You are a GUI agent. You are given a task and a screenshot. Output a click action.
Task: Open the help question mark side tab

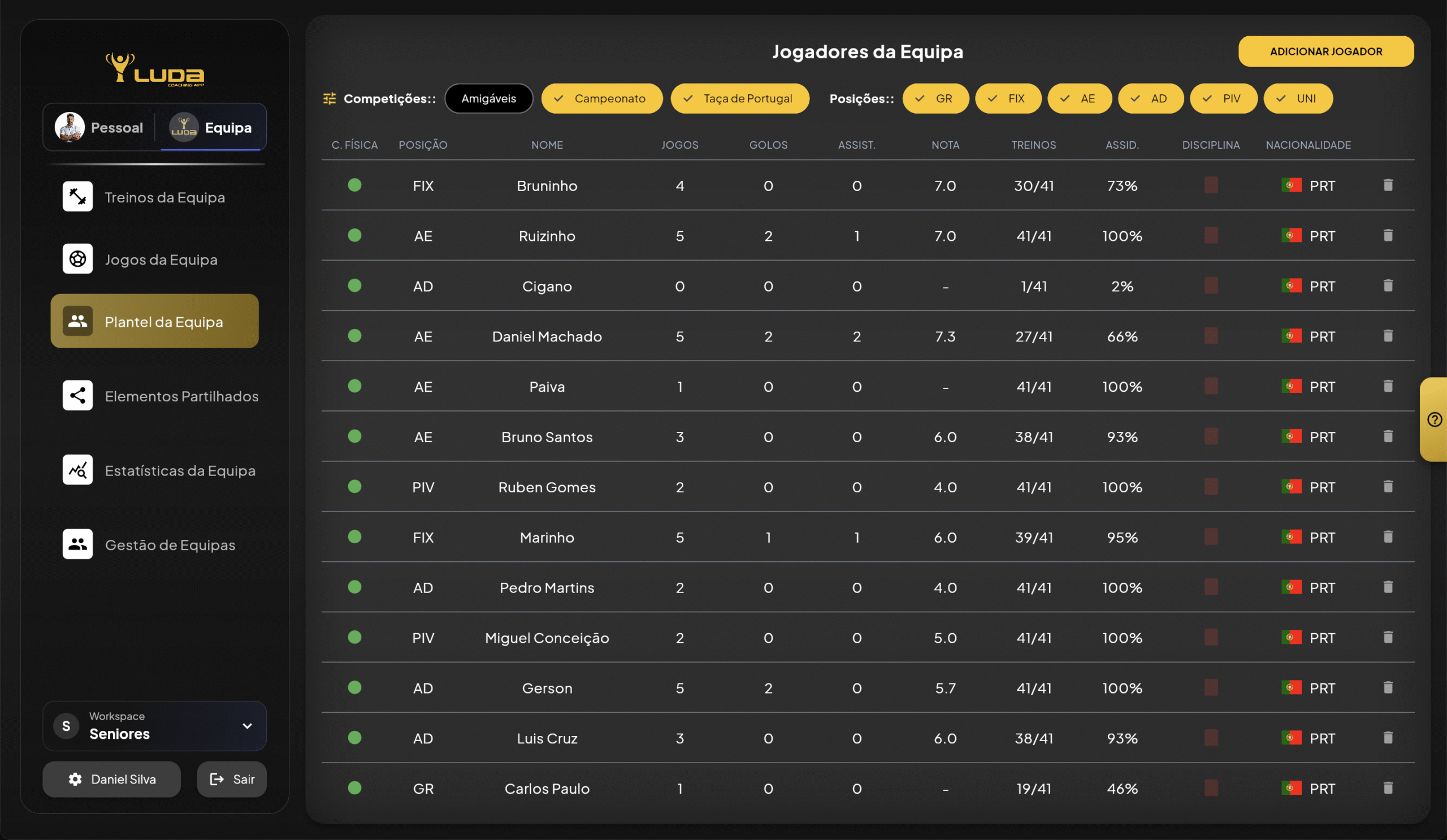[1435, 419]
